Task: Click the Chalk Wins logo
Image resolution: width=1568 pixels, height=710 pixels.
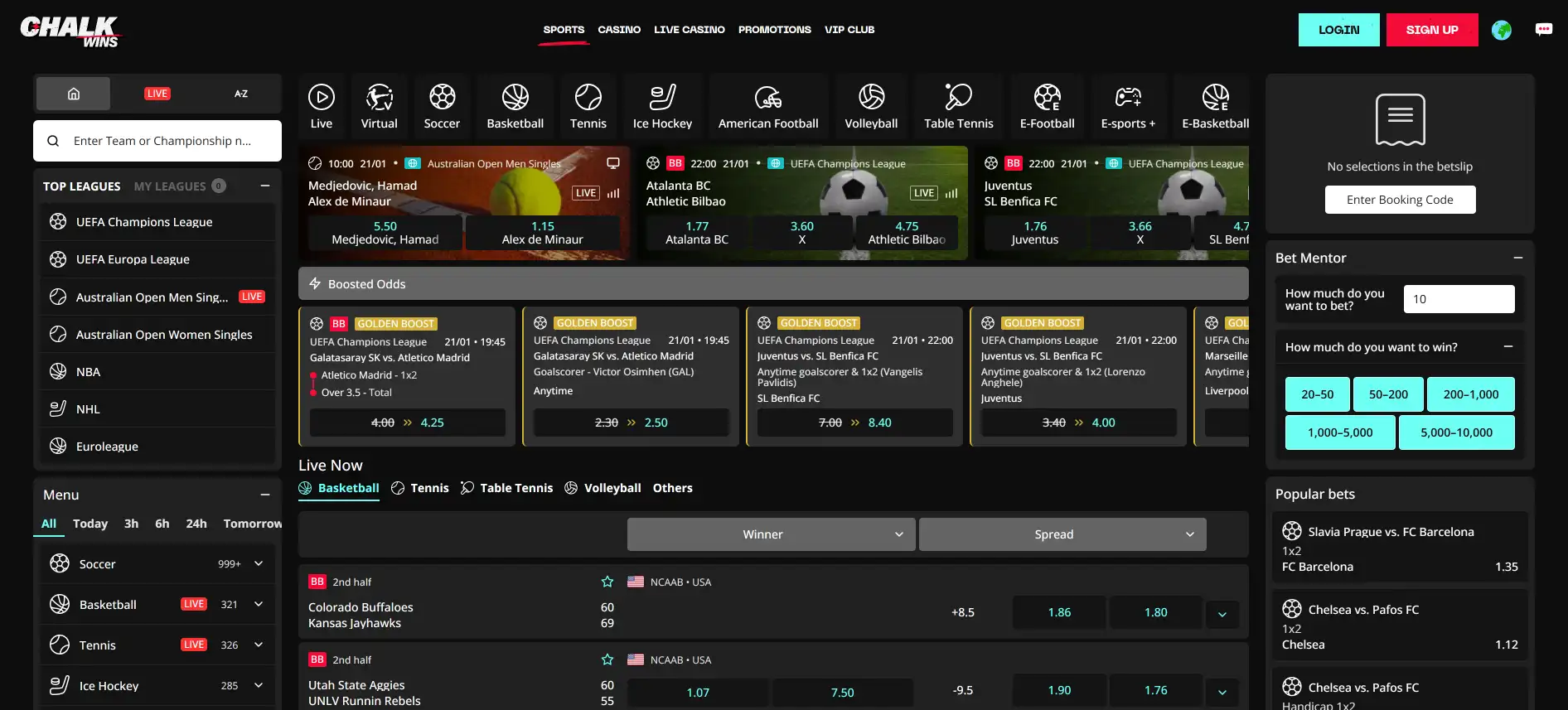Action: point(70,31)
